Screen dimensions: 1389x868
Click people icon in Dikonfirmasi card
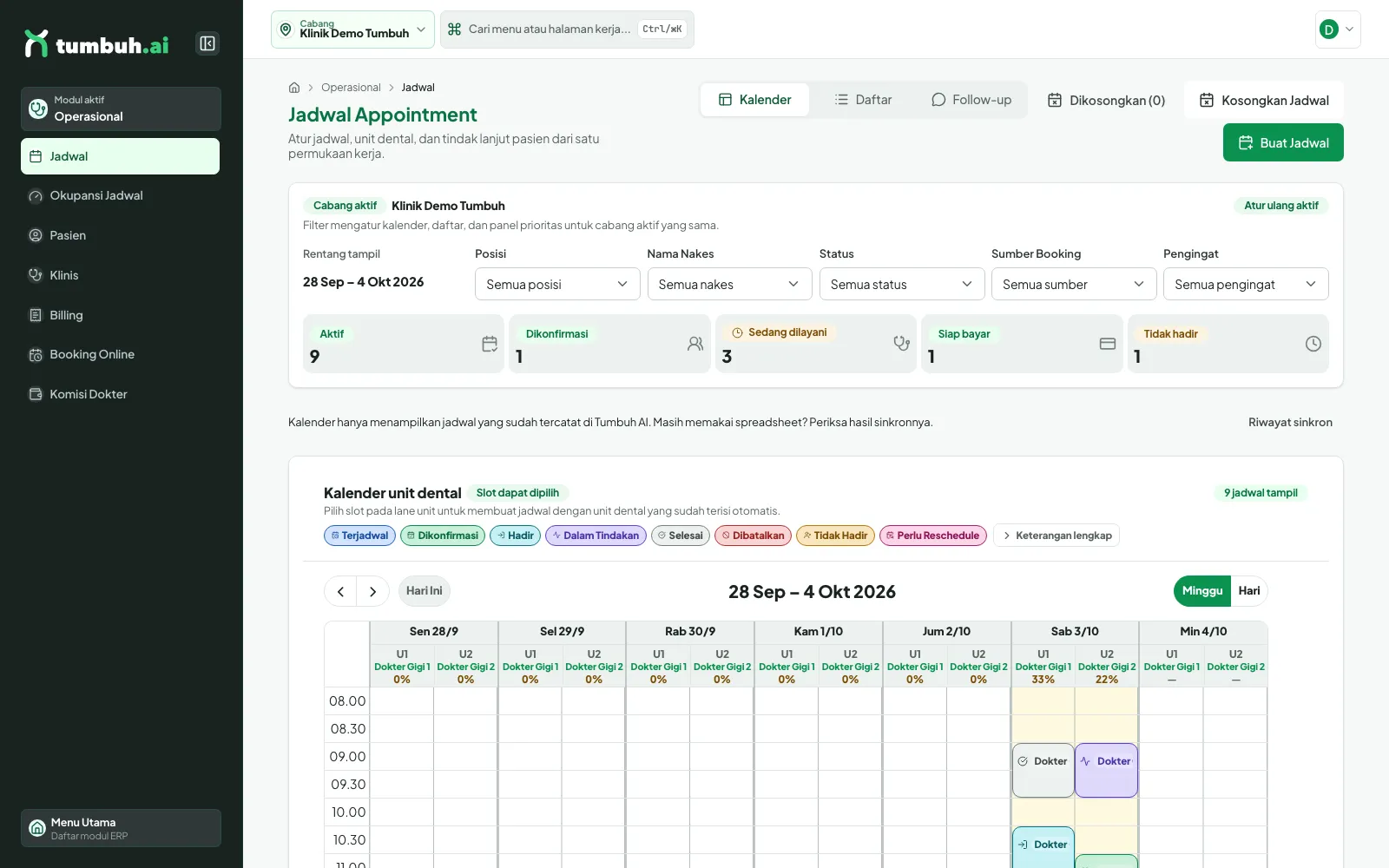tap(695, 344)
